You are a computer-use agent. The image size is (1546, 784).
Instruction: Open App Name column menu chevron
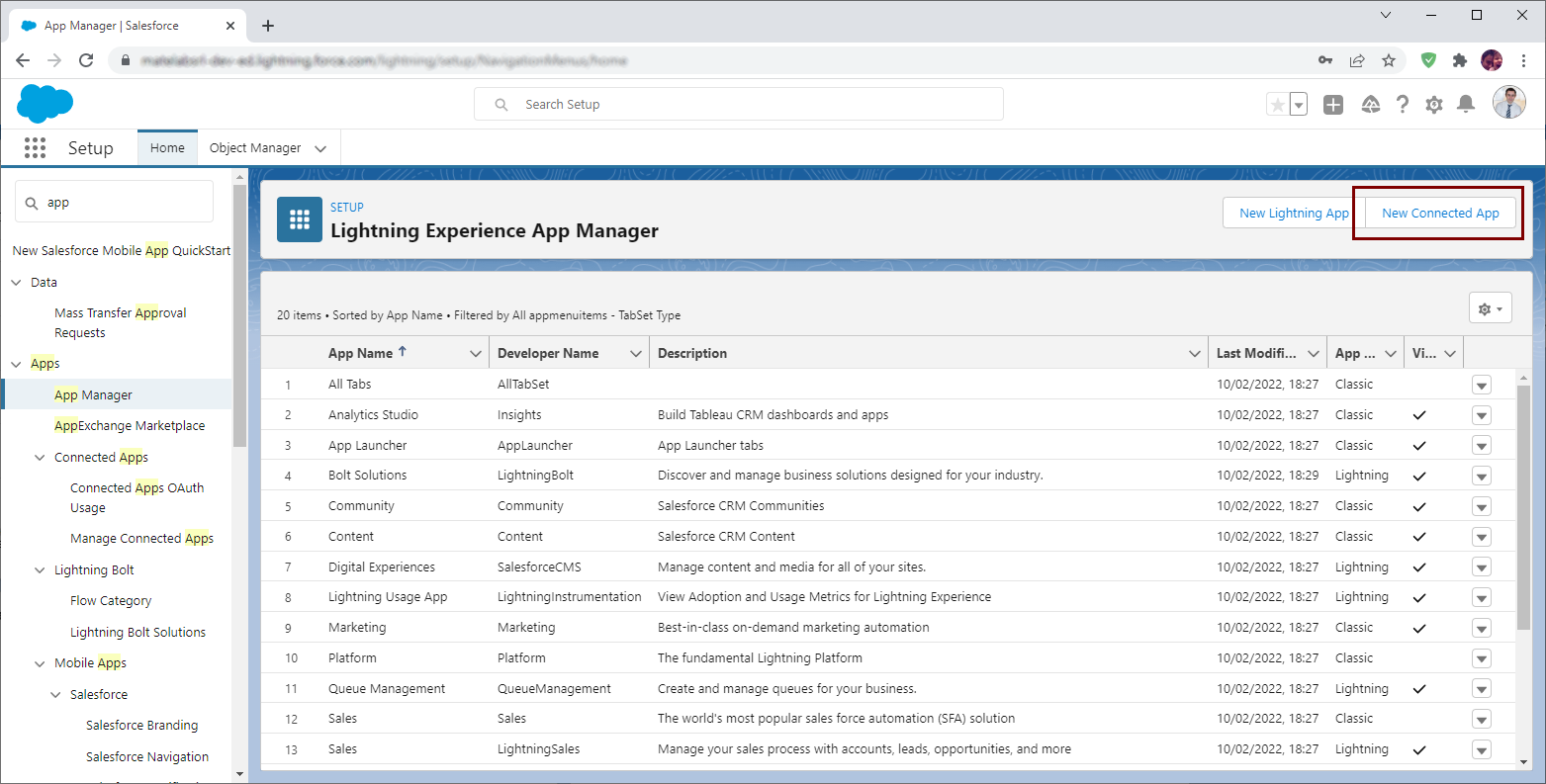tap(476, 354)
